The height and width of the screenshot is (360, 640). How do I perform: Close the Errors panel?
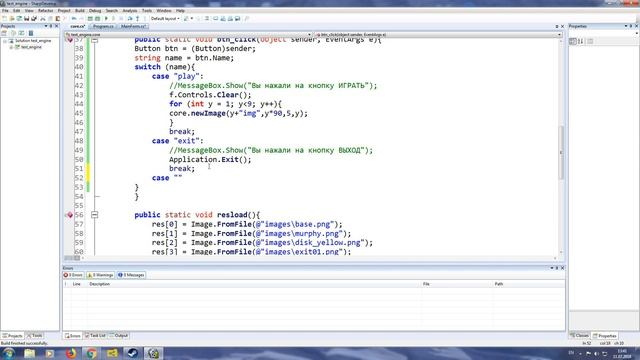click(562, 268)
